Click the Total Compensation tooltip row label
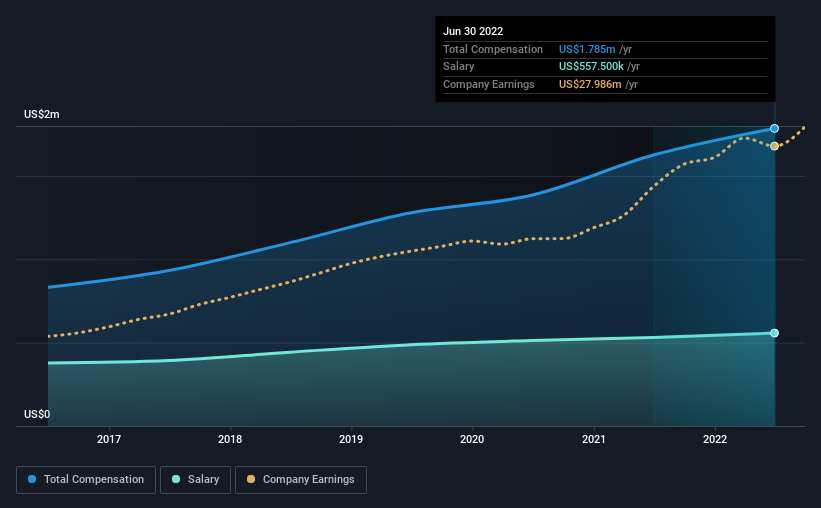 [493, 49]
